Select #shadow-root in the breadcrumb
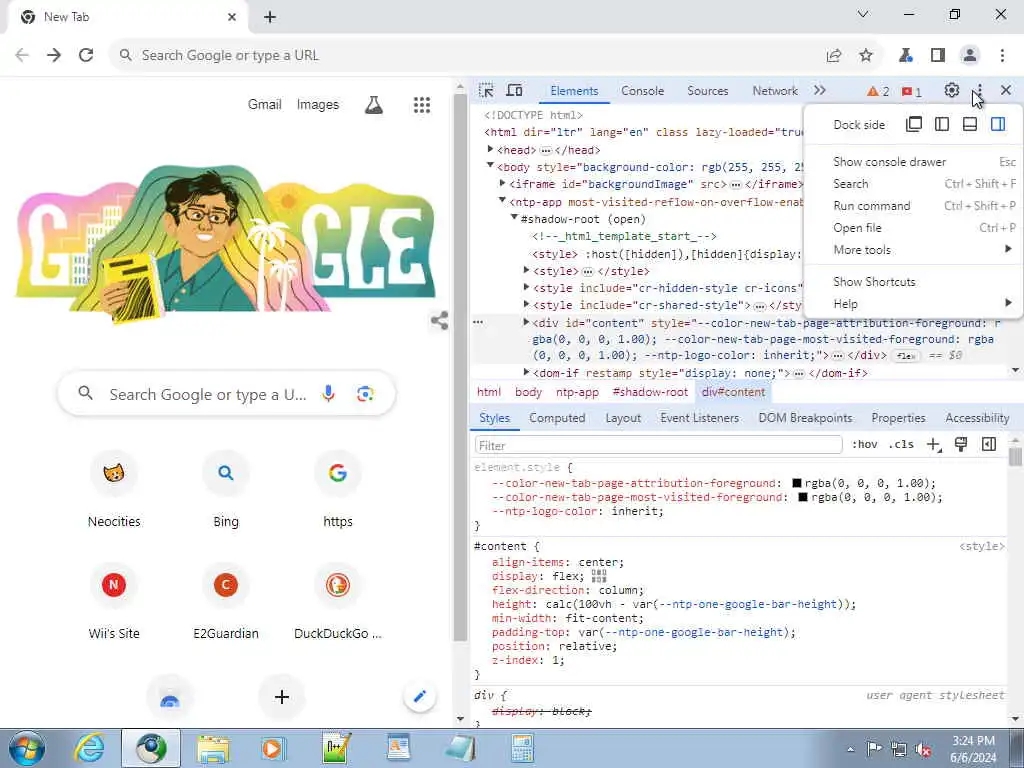 650,392
